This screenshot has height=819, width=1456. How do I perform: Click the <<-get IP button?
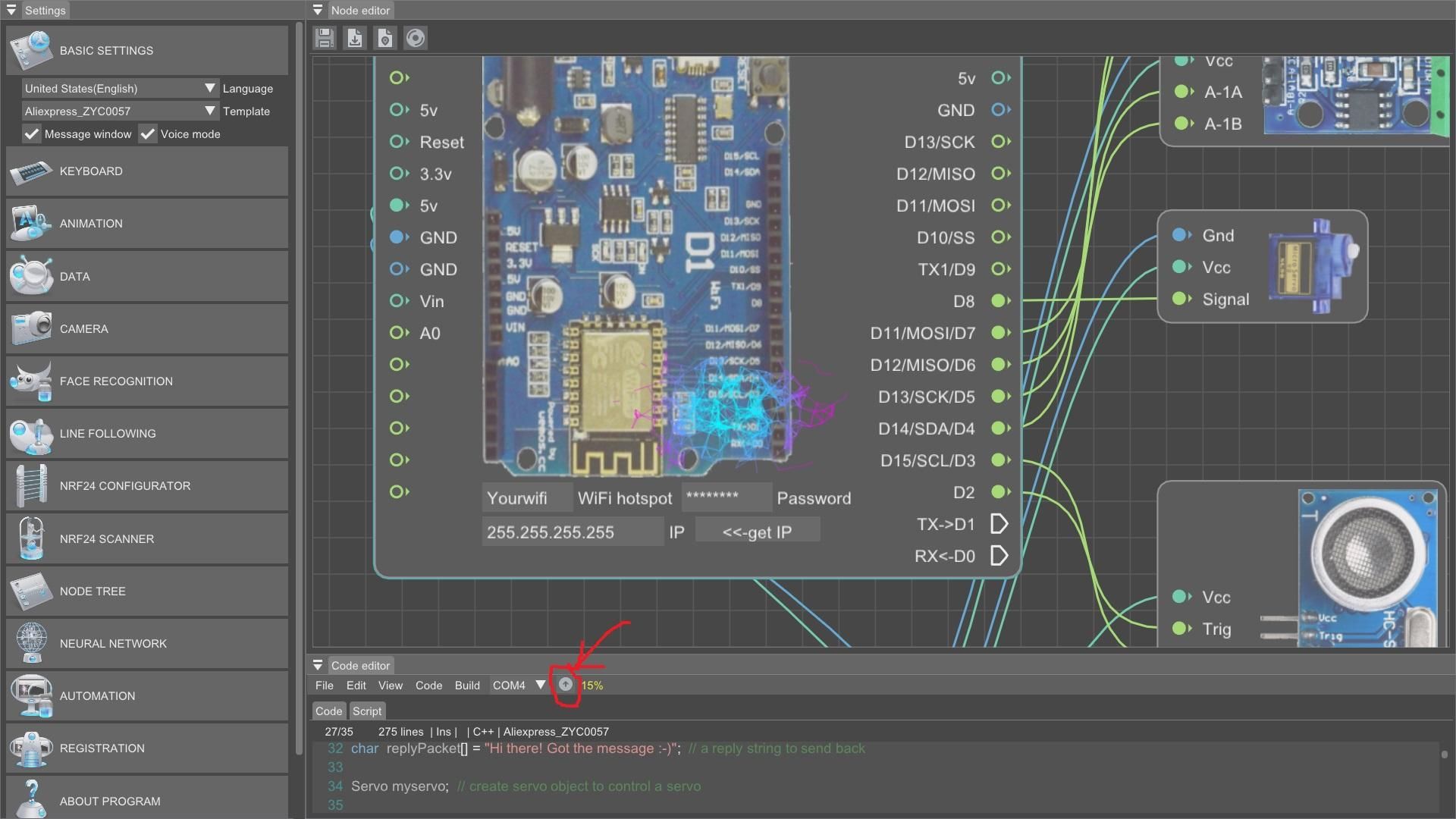(x=757, y=530)
